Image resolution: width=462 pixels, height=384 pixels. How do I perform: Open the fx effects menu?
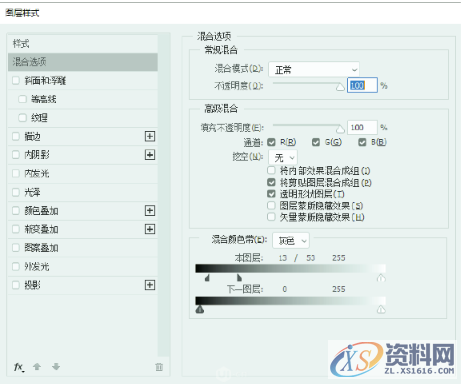pos(19,367)
